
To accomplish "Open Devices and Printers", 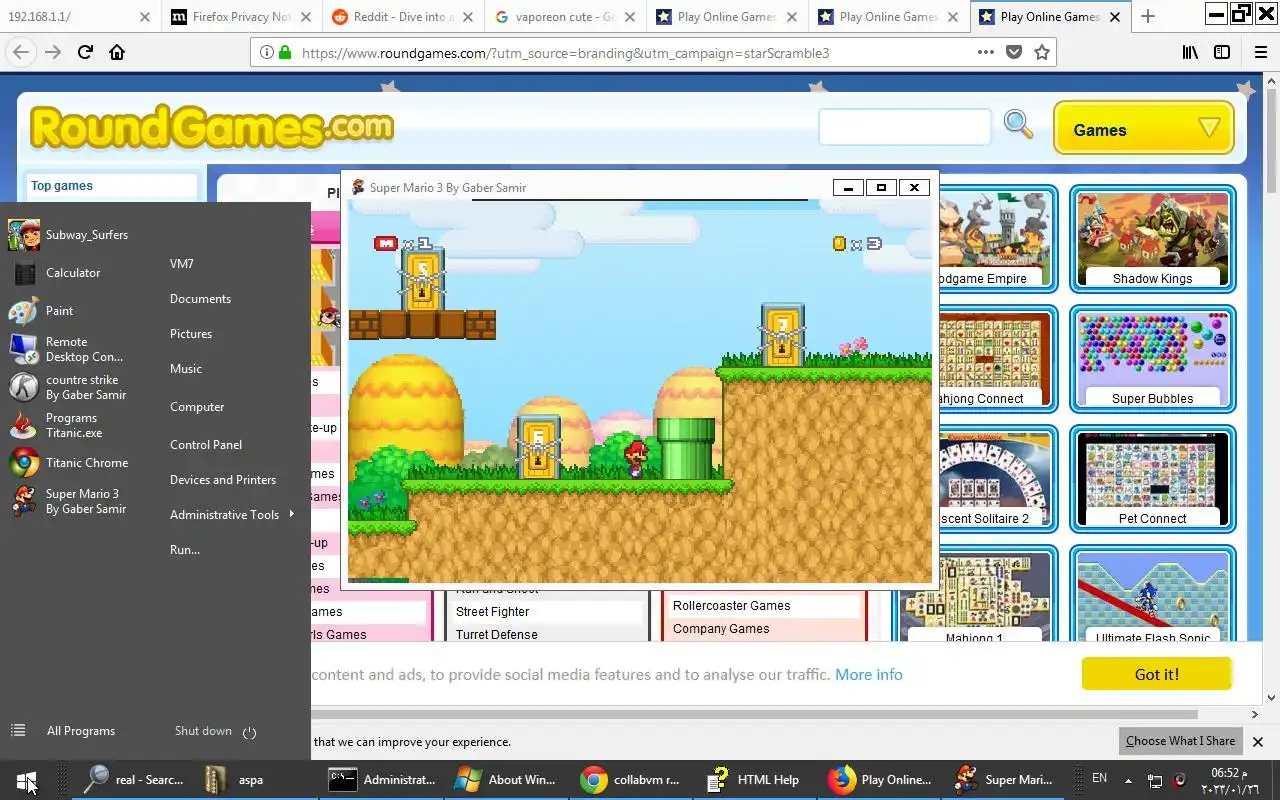I will pyautogui.click(x=223, y=480).
